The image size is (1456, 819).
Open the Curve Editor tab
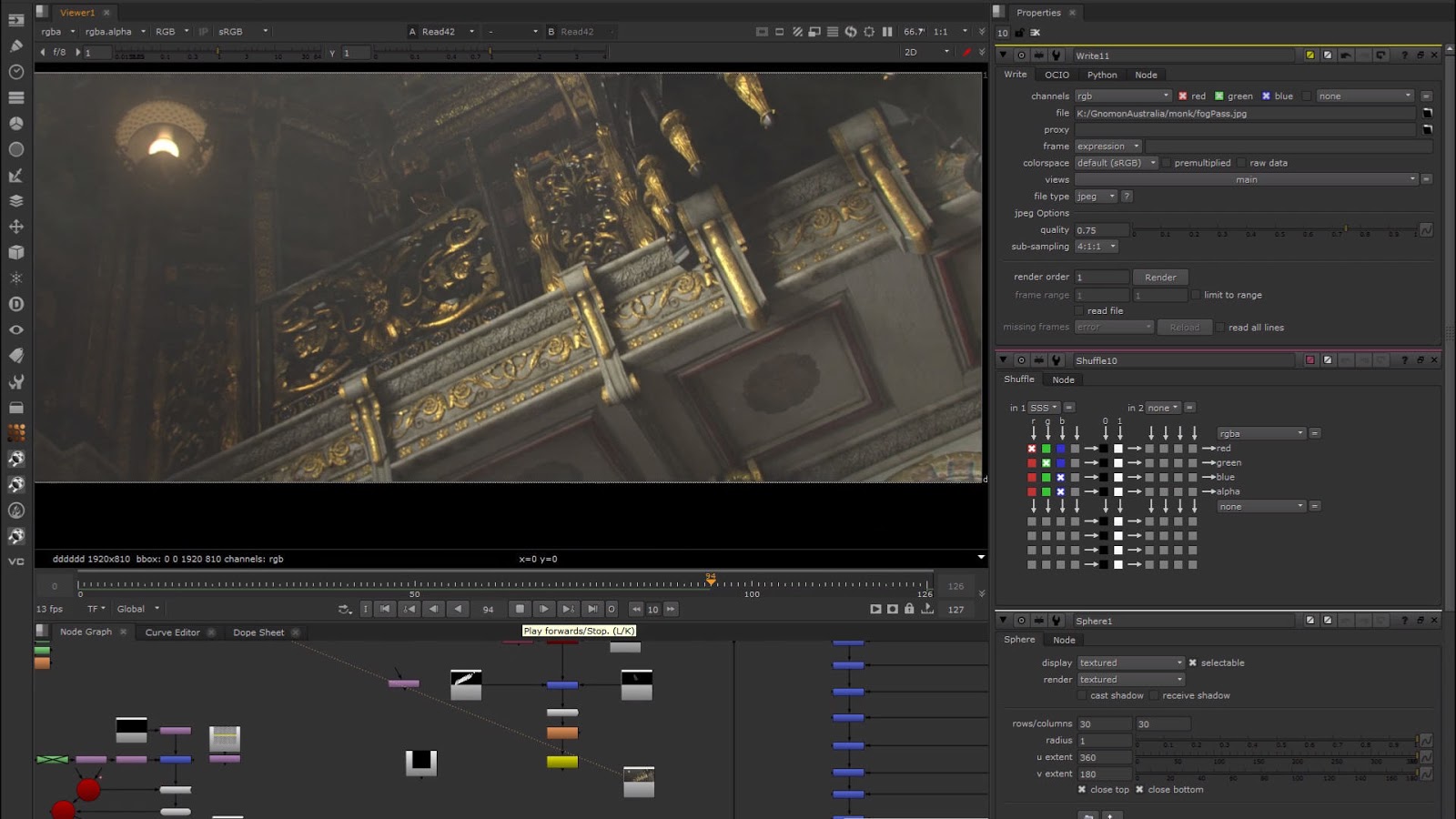pyautogui.click(x=172, y=632)
